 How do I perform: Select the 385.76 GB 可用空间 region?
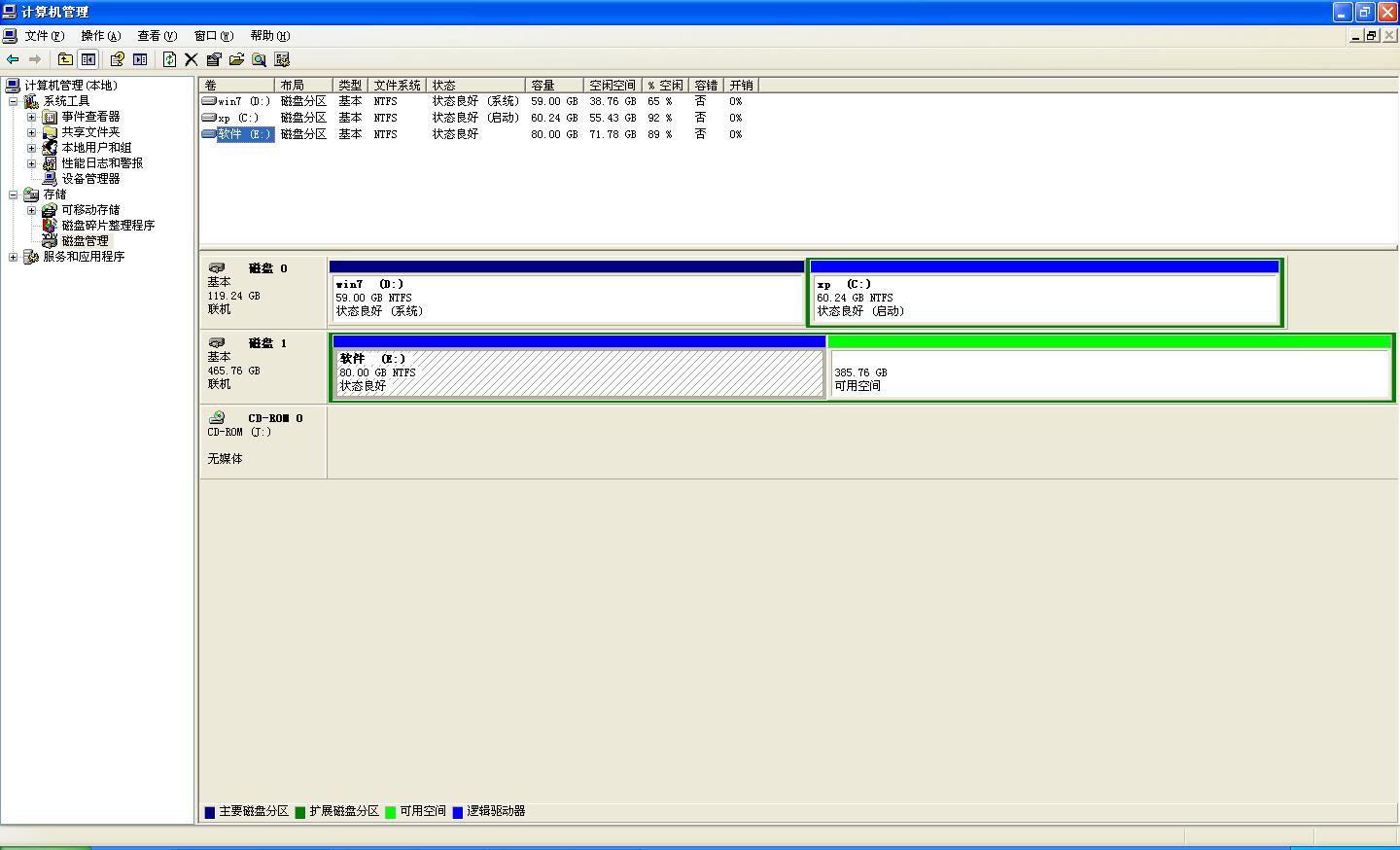coord(1108,373)
